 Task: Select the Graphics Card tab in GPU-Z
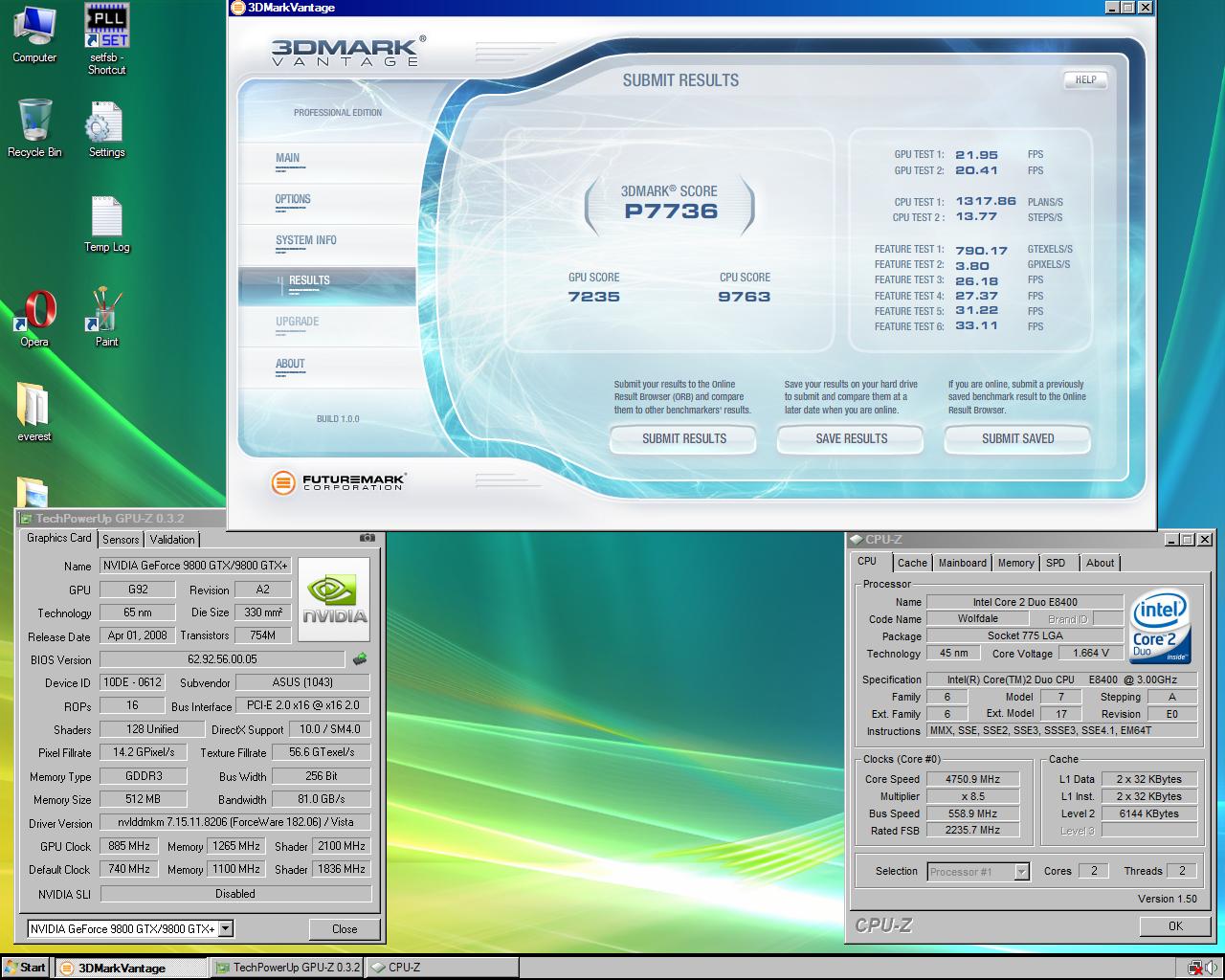click(x=59, y=538)
